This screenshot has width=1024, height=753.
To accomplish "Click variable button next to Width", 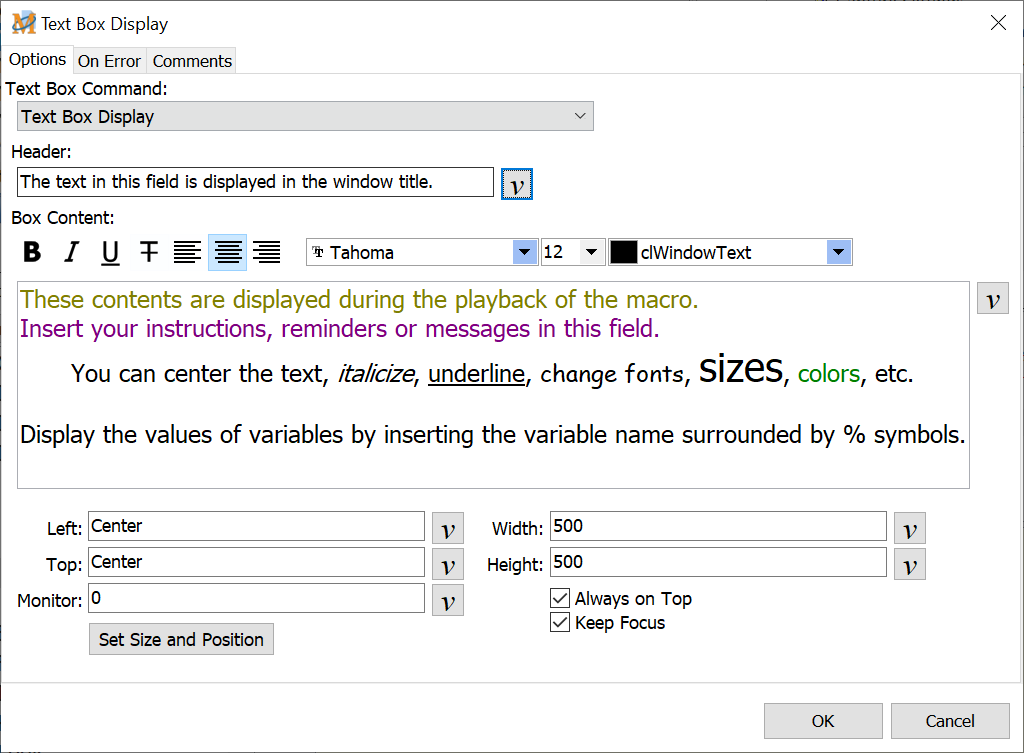I will click(909, 528).
